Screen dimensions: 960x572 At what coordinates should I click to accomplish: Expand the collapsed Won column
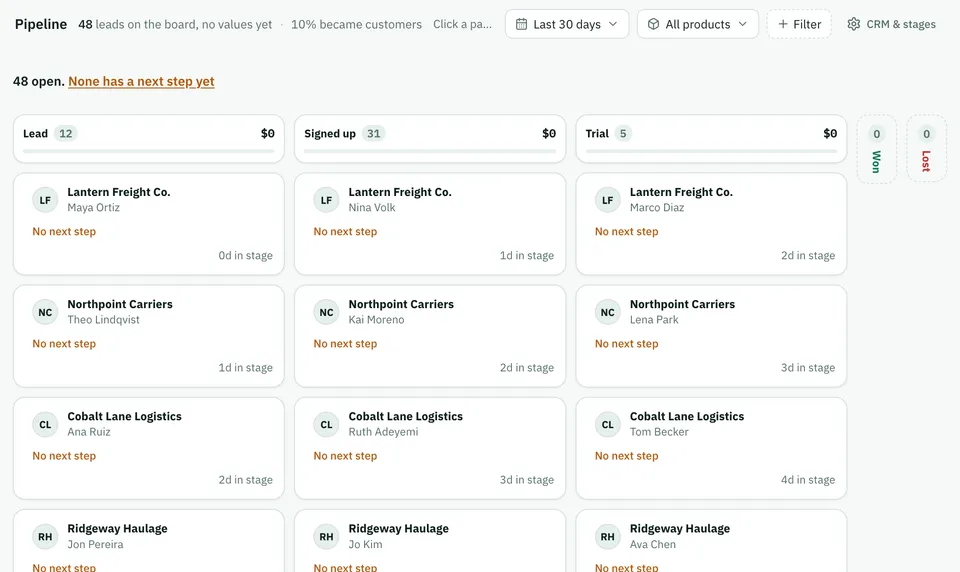[877, 149]
